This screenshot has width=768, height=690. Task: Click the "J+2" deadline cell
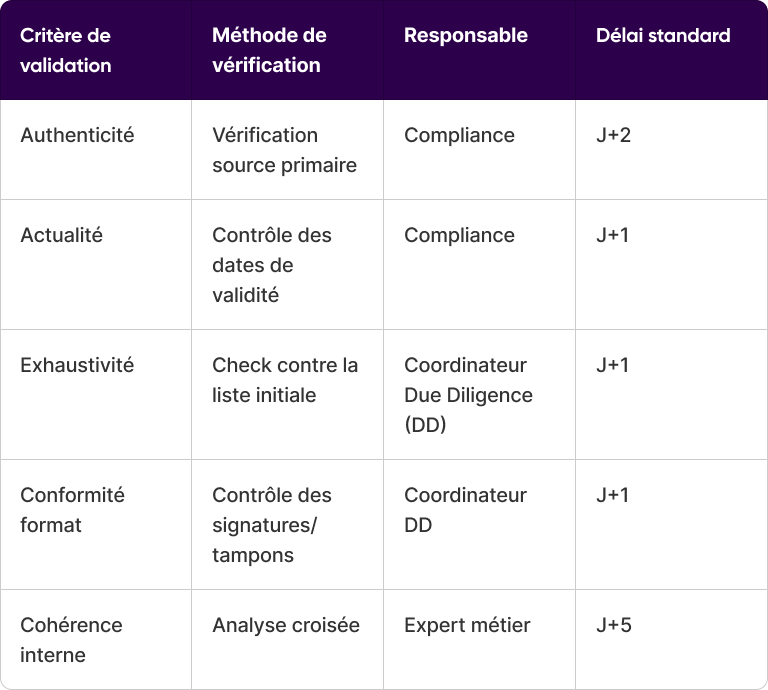click(613, 135)
